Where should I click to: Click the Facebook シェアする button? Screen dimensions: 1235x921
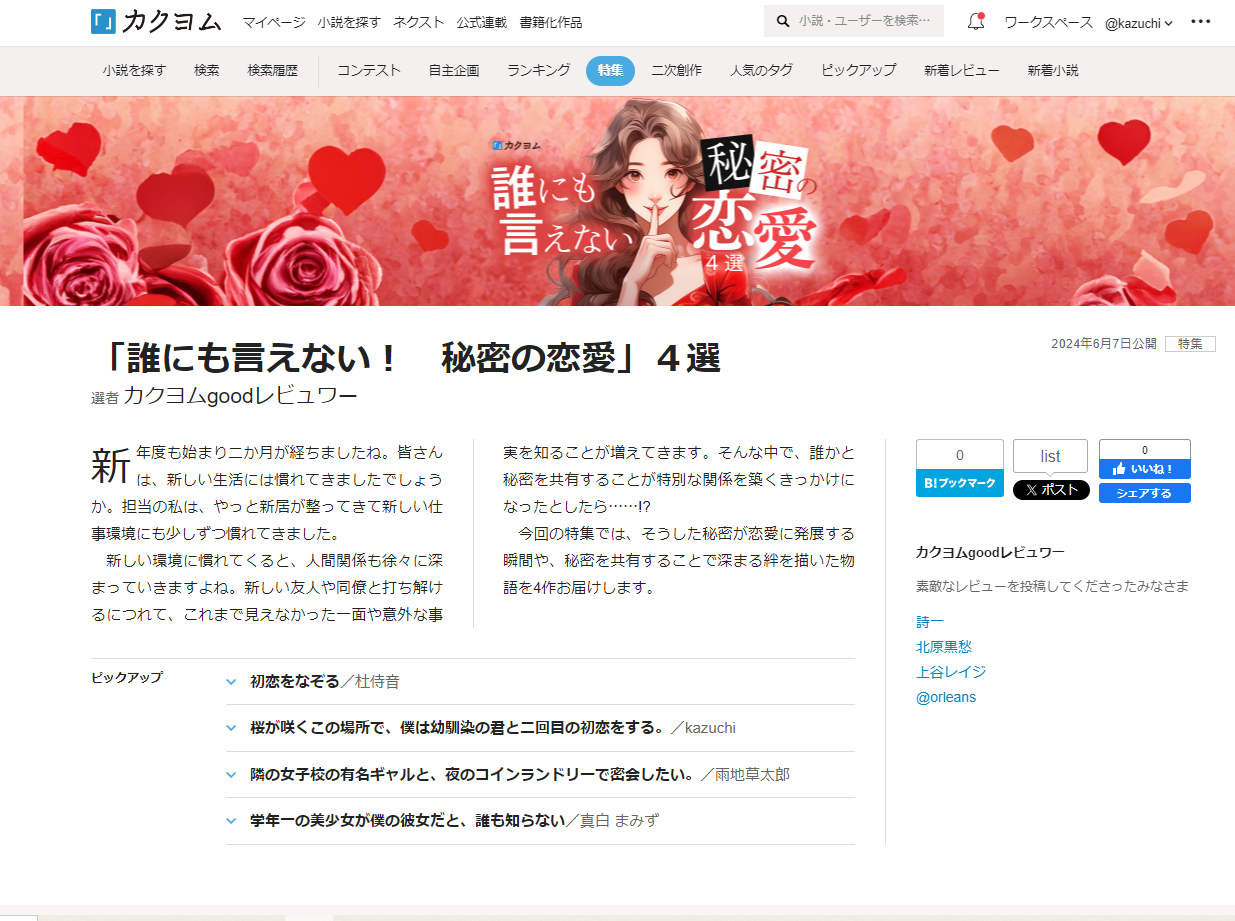[1144, 493]
